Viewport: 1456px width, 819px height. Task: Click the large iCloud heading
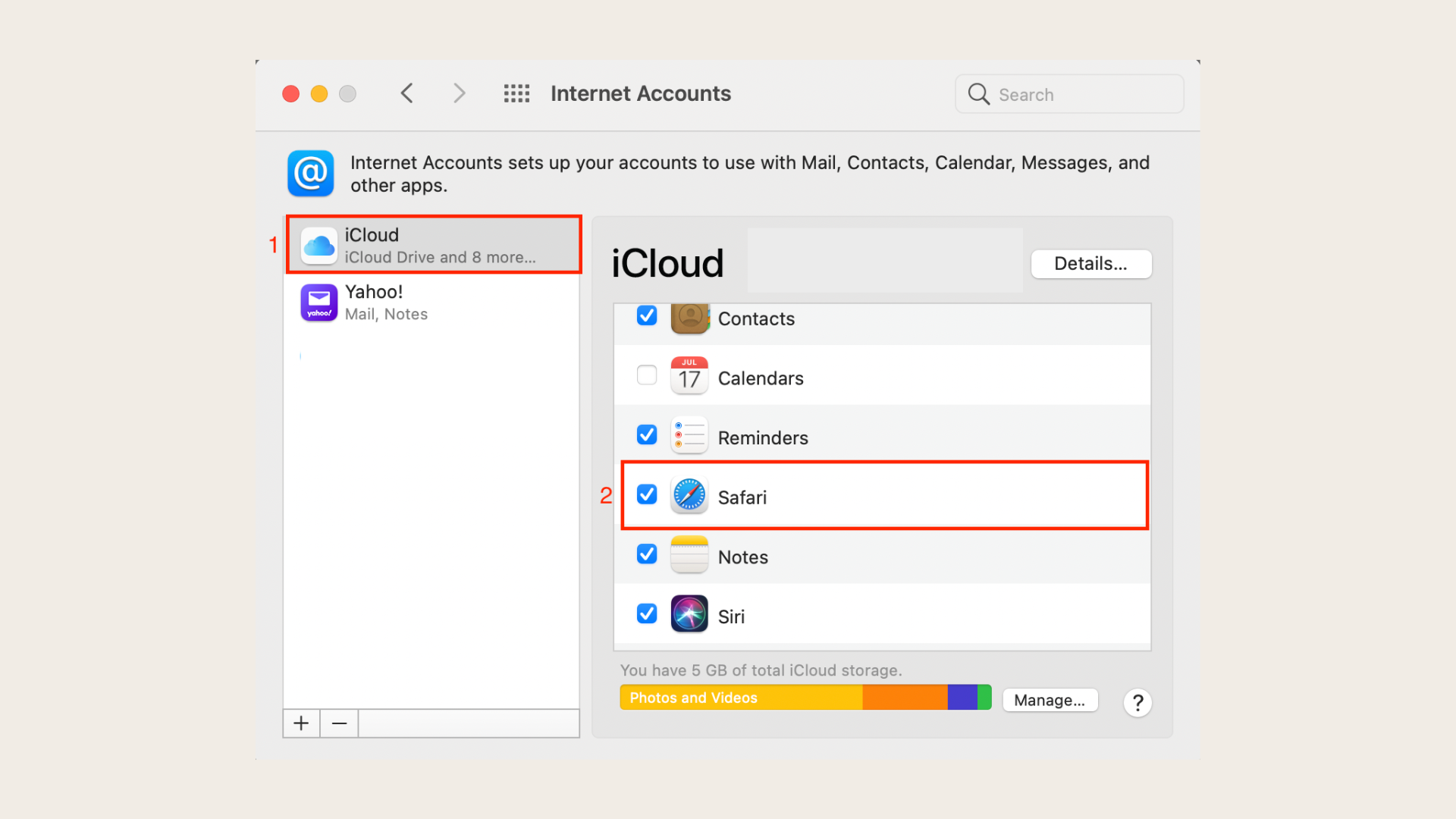coord(667,264)
